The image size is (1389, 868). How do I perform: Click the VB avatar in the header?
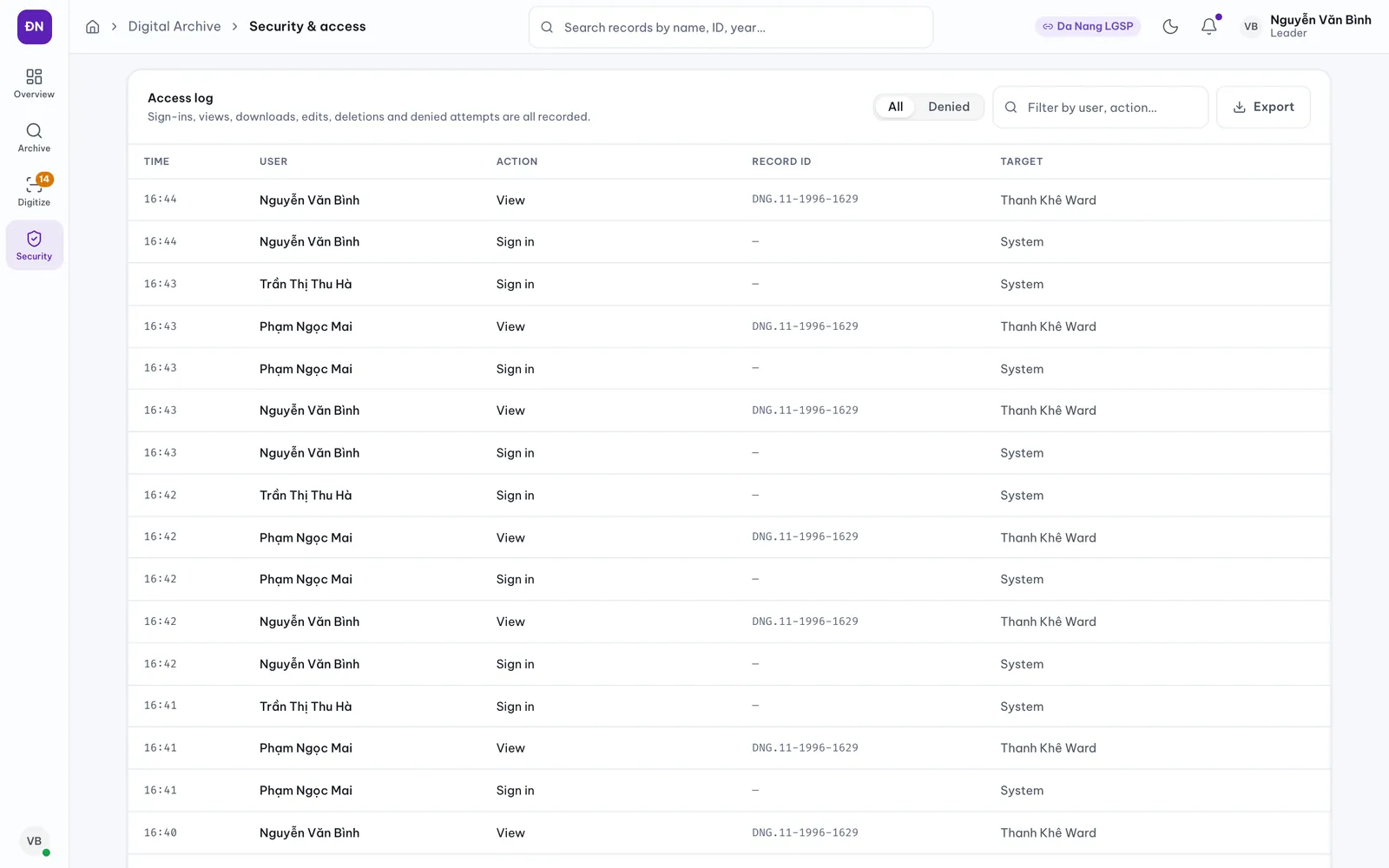pyautogui.click(x=1251, y=27)
